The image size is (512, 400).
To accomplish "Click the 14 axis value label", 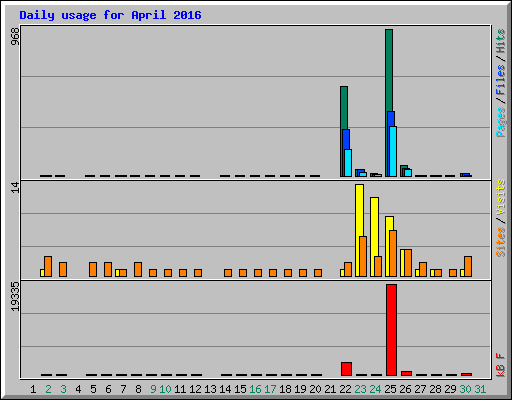I will pyautogui.click(x=15, y=187).
